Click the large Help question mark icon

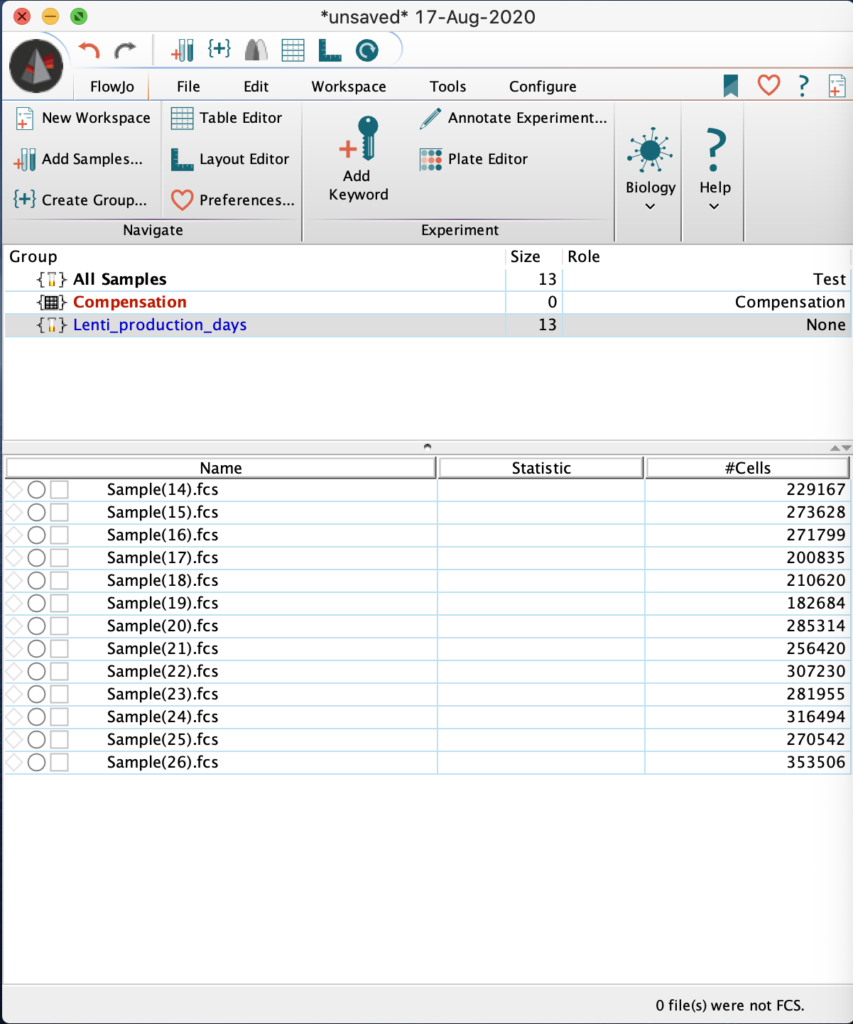715,151
